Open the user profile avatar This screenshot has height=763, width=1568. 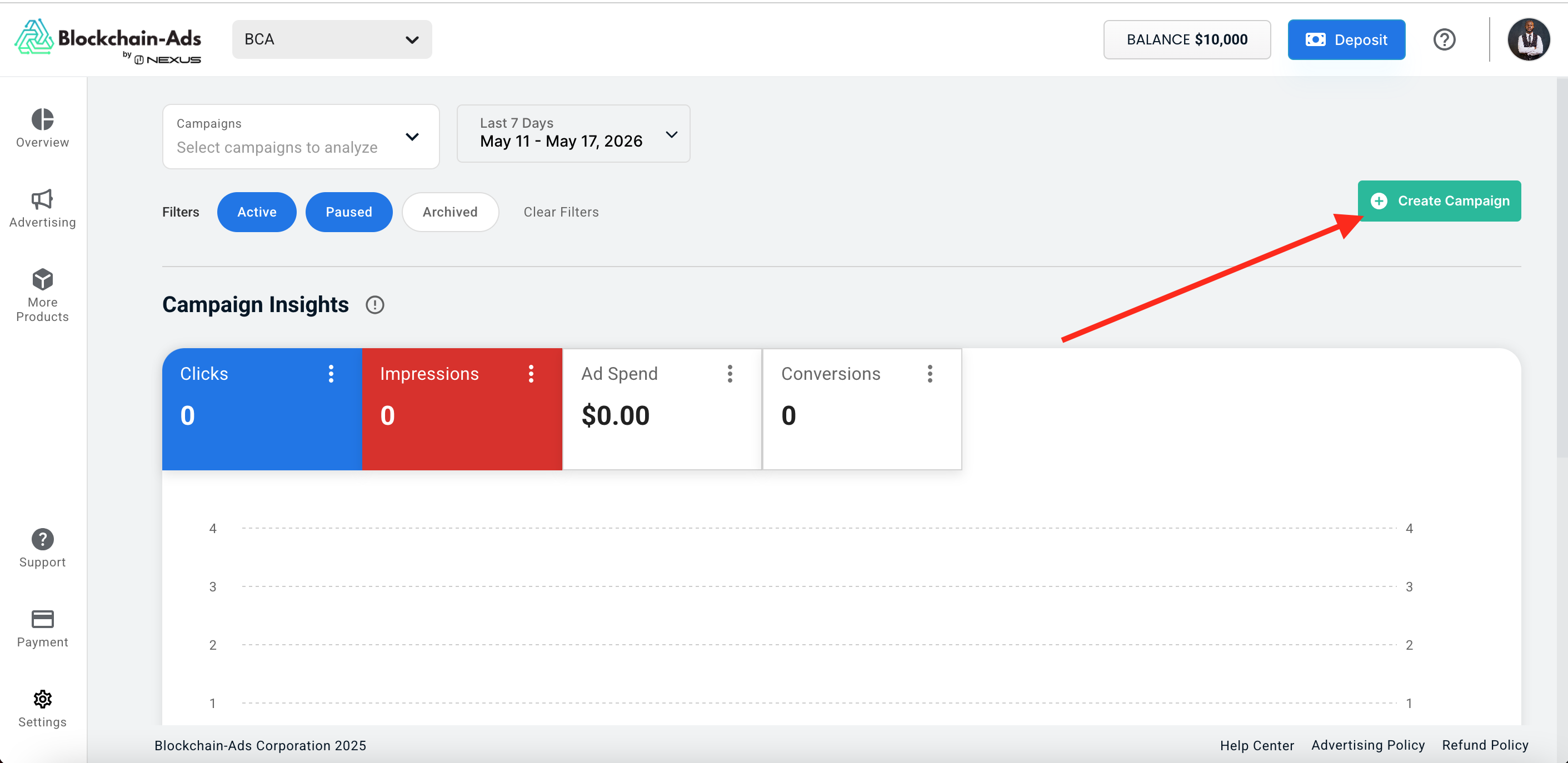[1529, 39]
